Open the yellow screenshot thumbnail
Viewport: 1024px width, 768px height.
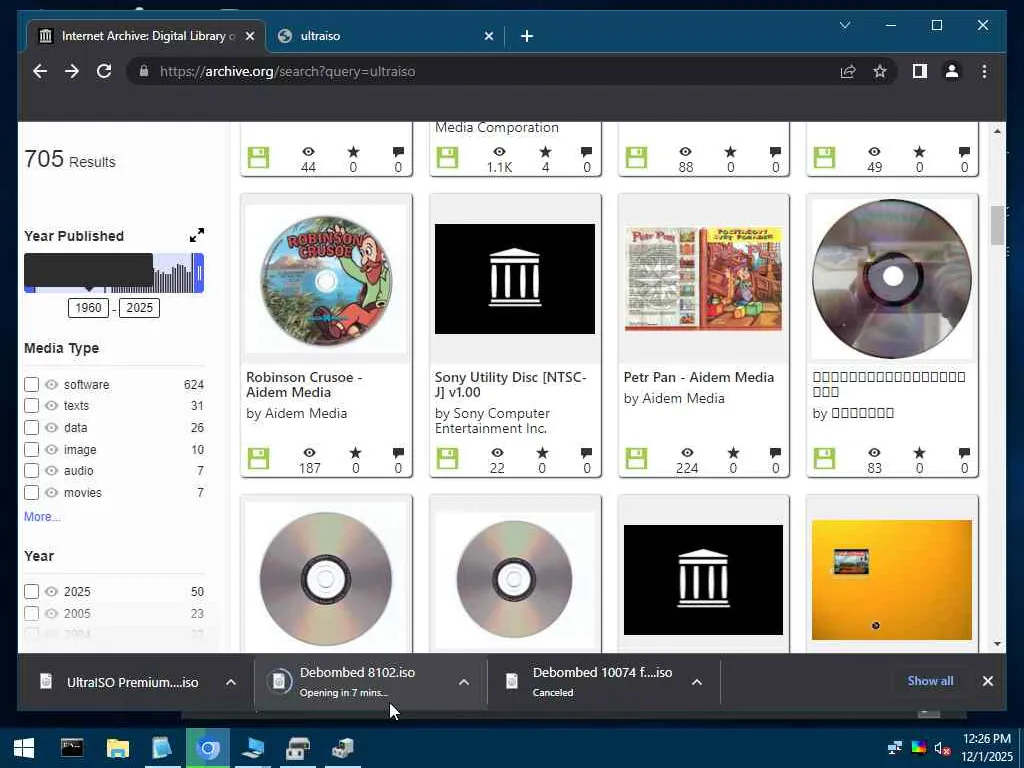(892, 580)
